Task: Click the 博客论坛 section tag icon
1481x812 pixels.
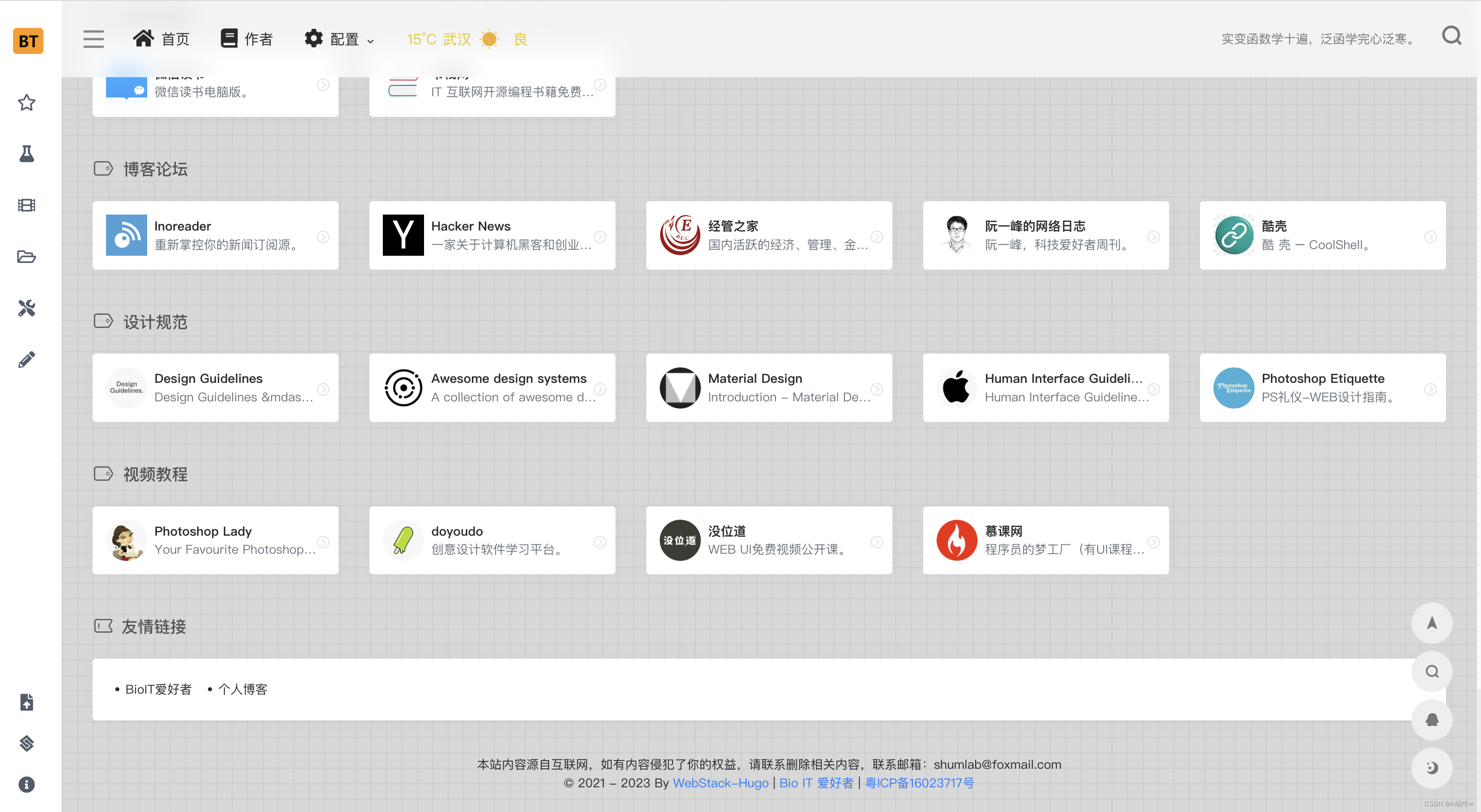Action: pos(103,168)
